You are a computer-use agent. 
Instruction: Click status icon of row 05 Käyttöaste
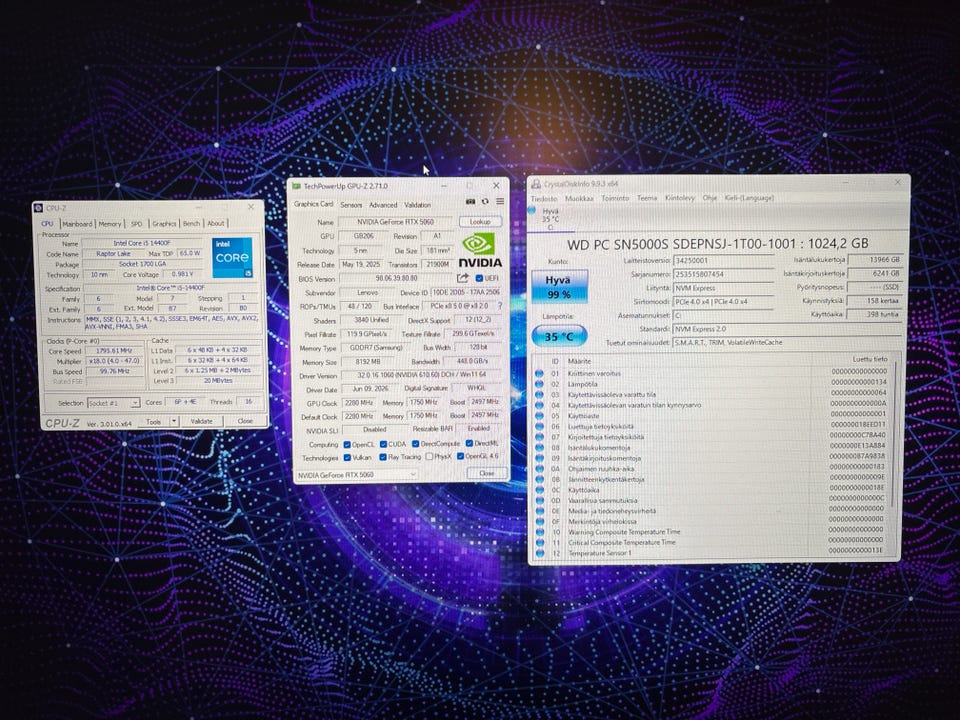(x=539, y=416)
